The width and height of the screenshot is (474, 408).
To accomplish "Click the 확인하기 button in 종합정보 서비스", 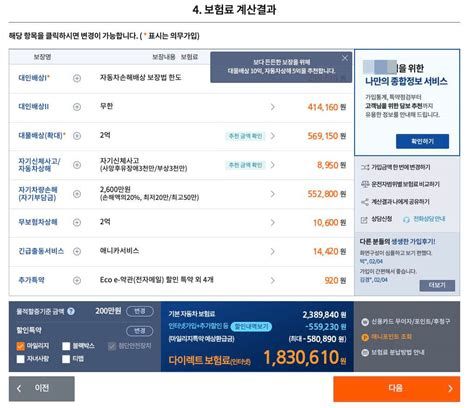I will pos(422,142).
